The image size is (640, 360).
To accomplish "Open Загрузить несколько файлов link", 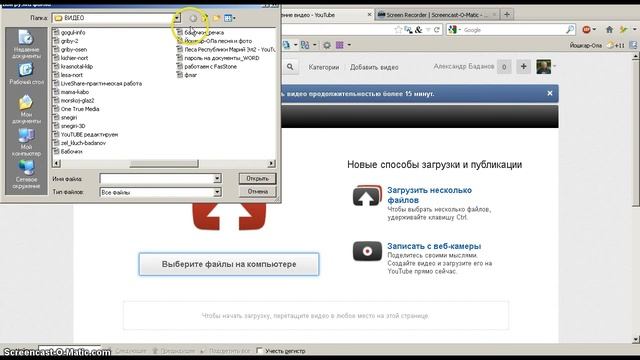I will (x=429, y=195).
